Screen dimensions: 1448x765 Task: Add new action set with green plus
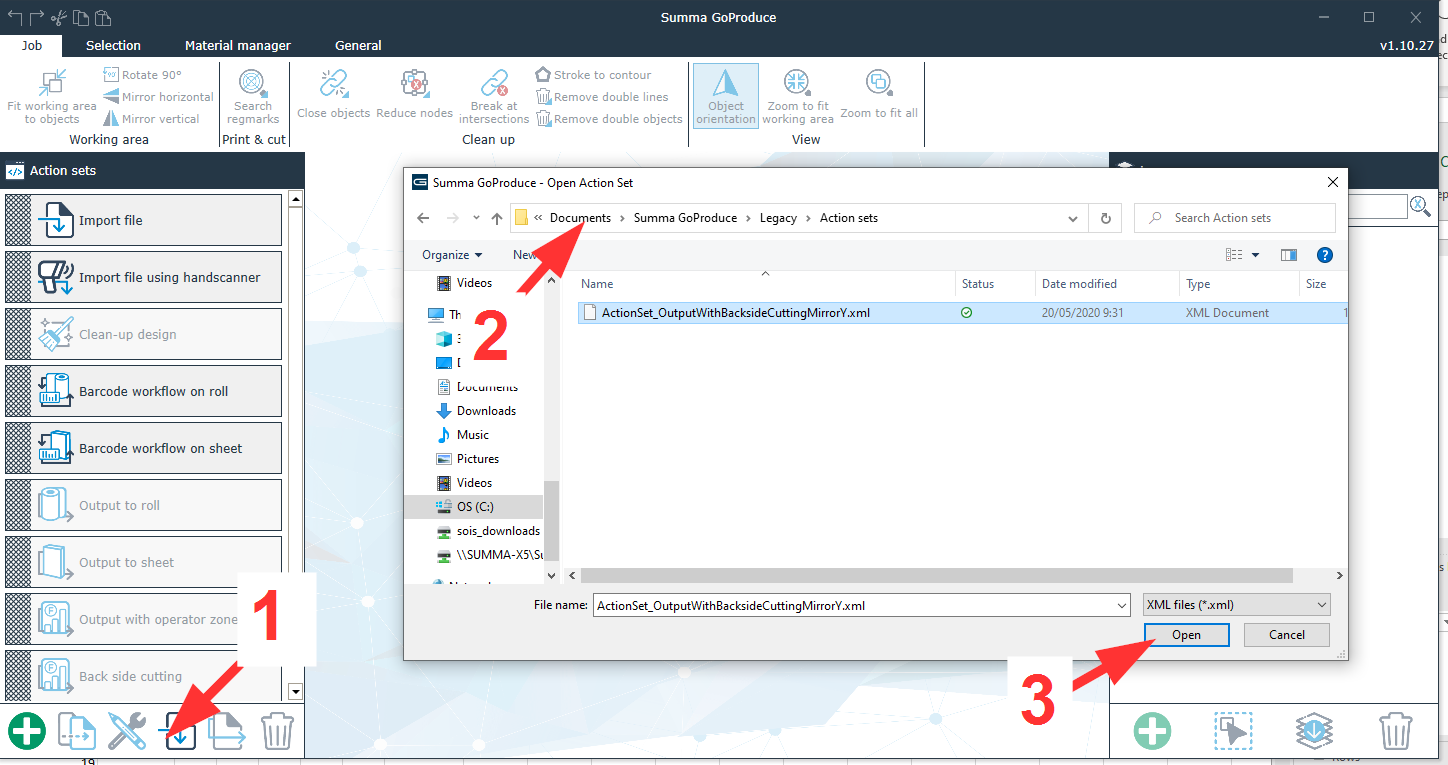tap(27, 732)
